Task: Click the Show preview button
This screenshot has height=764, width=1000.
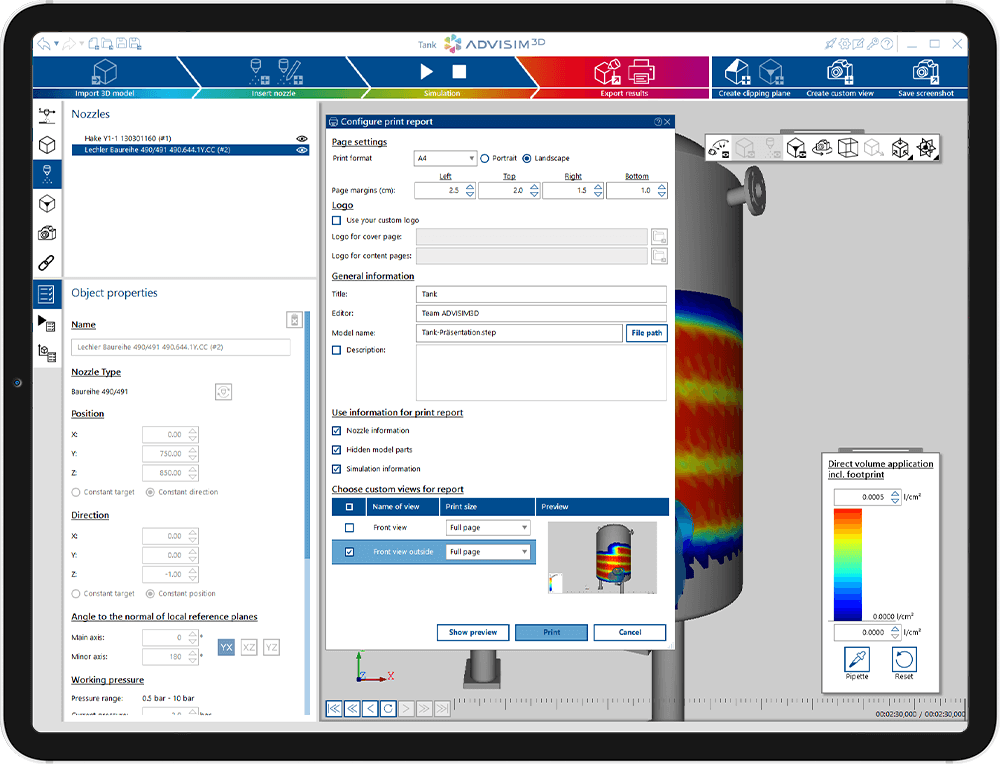Action: point(473,632)
